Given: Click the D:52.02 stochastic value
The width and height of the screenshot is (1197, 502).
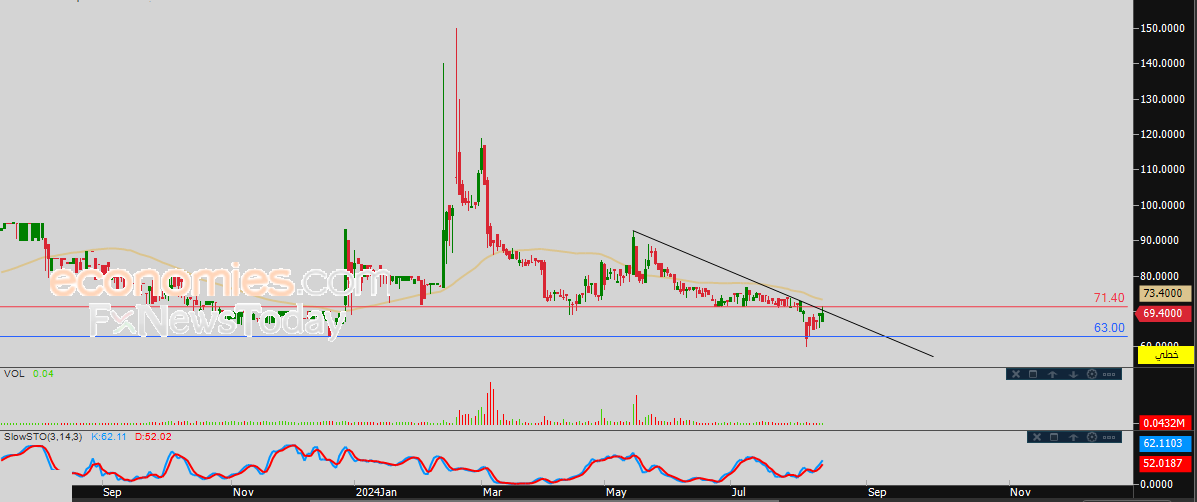Looking at the screenshot, I should [153, 437].
